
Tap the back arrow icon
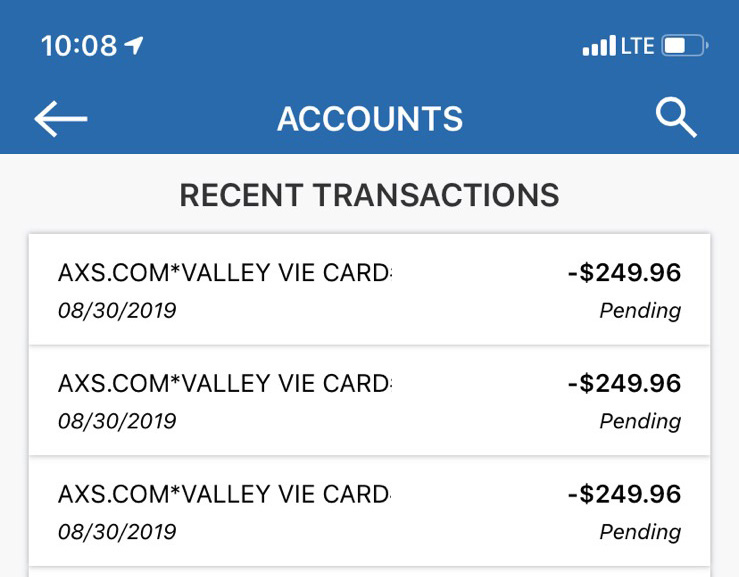[x=61, y=119]
